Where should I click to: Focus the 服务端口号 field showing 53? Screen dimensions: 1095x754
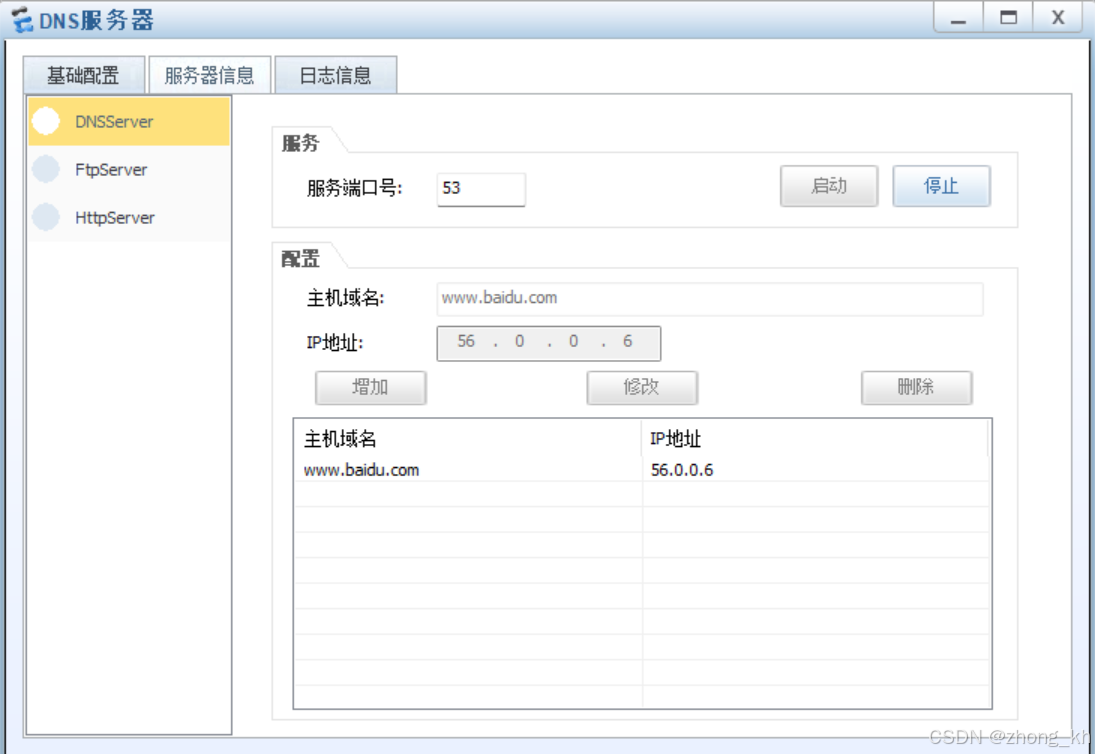[x=481, y=189]
